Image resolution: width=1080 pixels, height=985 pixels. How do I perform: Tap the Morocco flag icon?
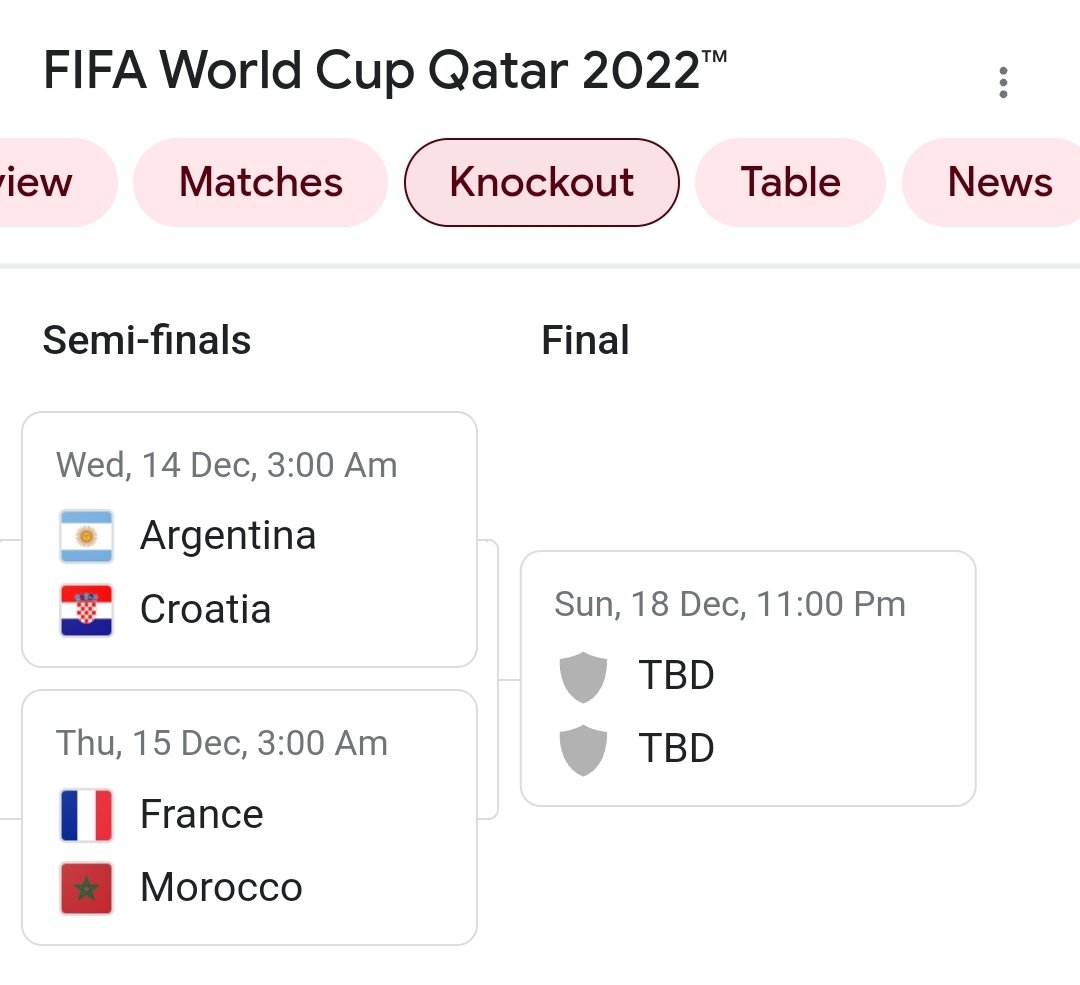point(86,888)
